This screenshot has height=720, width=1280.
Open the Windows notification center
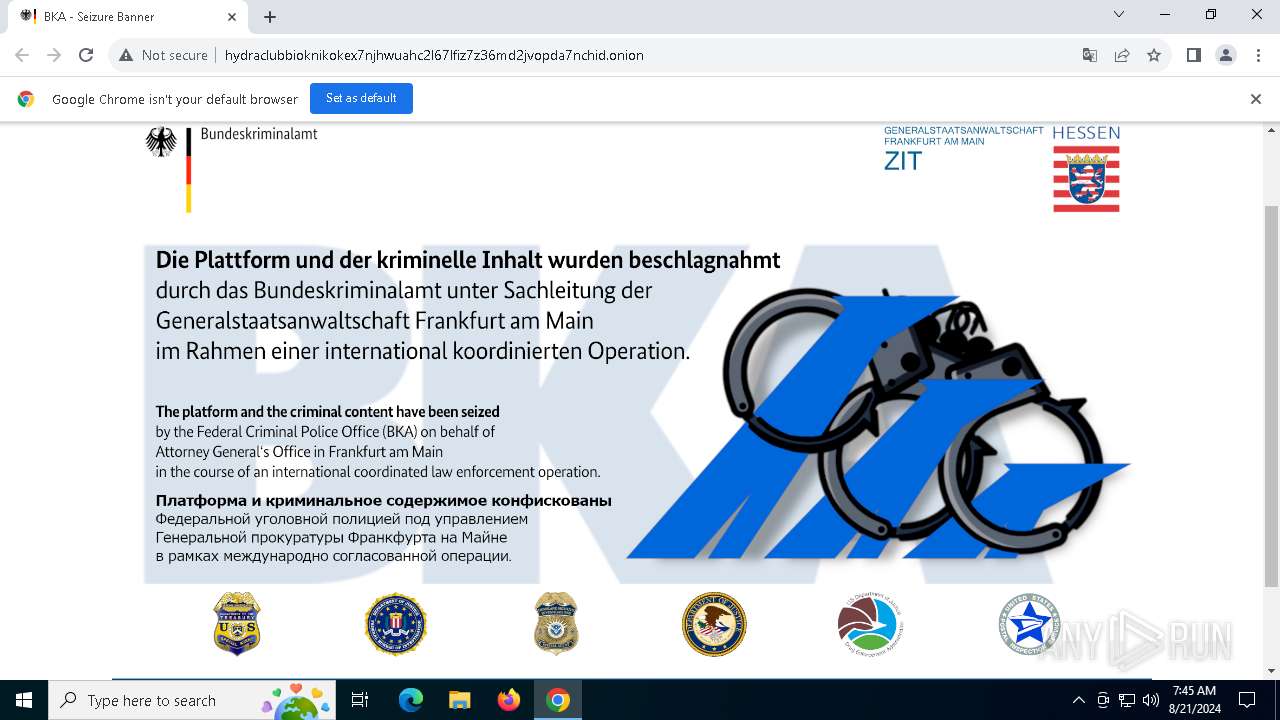click(x=1247, y=700)
